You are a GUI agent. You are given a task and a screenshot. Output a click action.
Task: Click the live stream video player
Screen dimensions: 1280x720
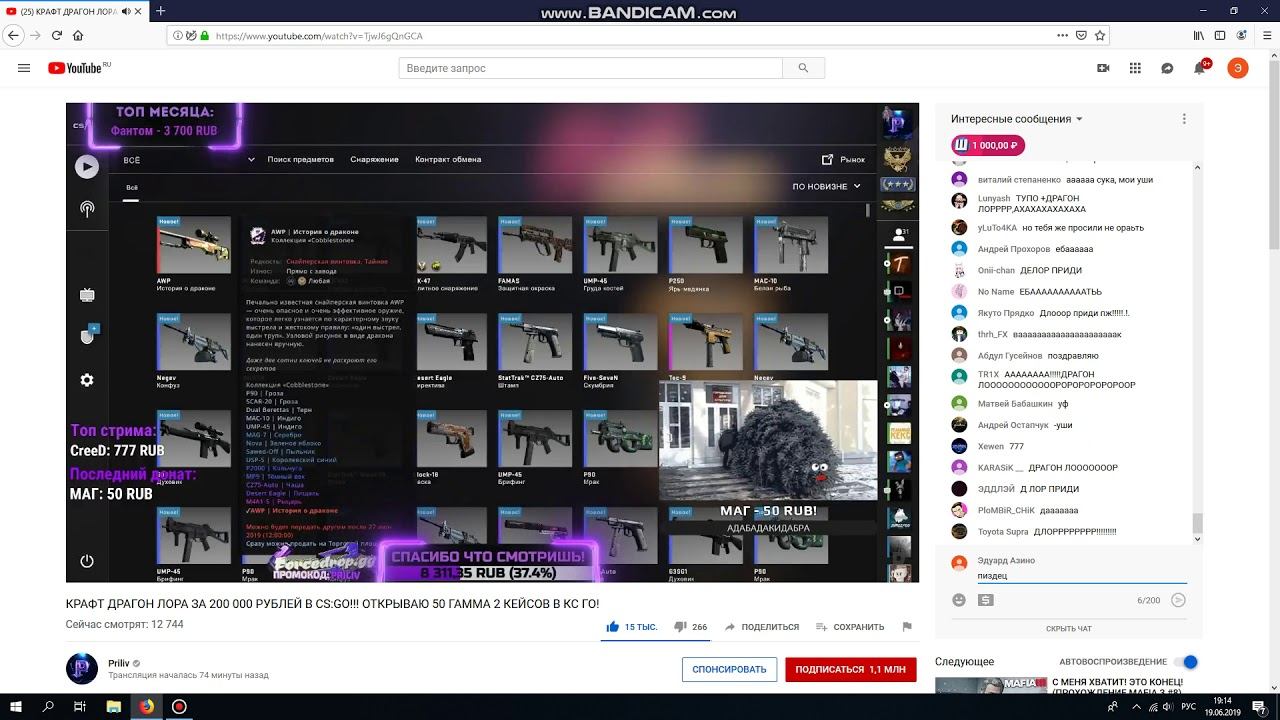(x=492, y=342)
